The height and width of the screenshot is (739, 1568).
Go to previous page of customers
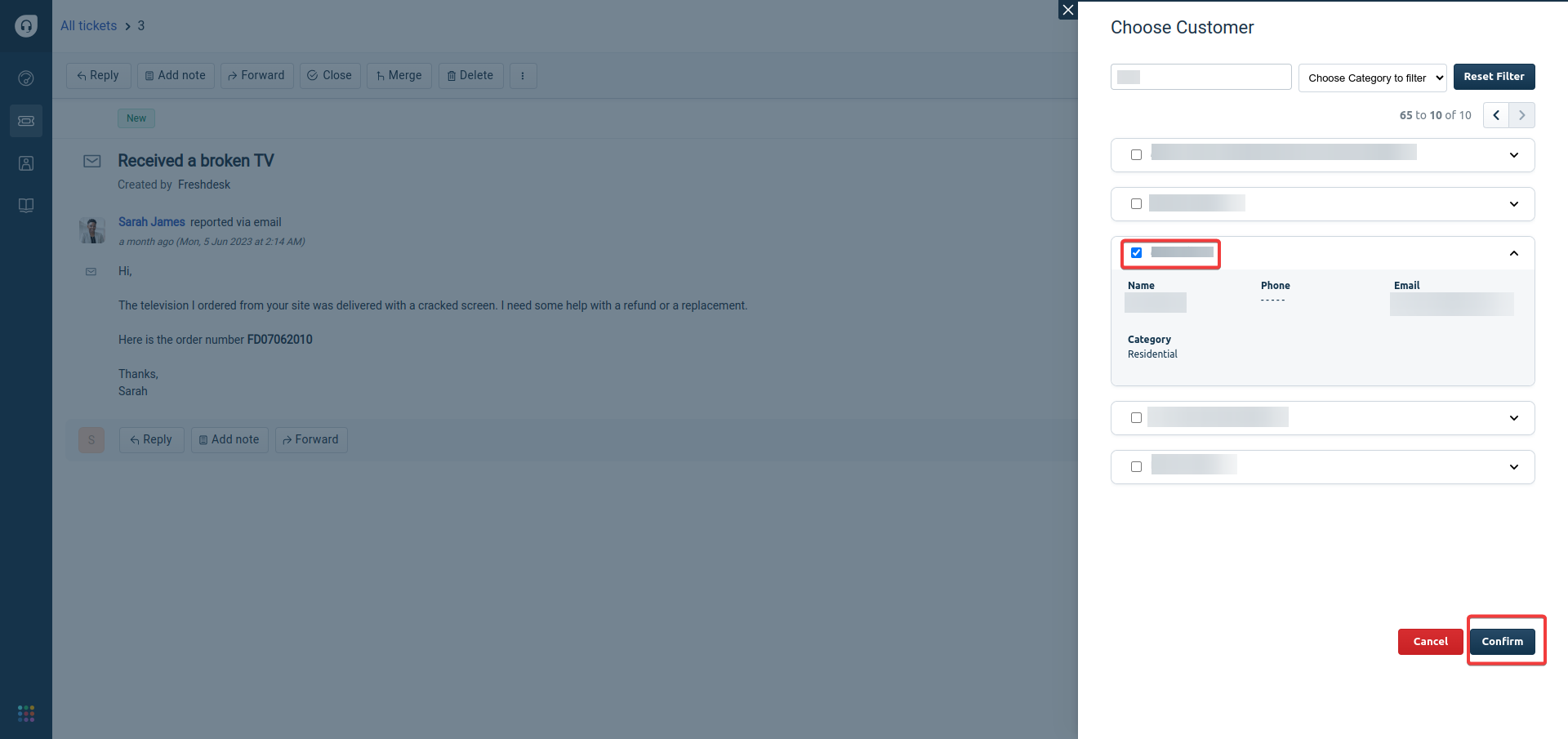[1496, 115]
